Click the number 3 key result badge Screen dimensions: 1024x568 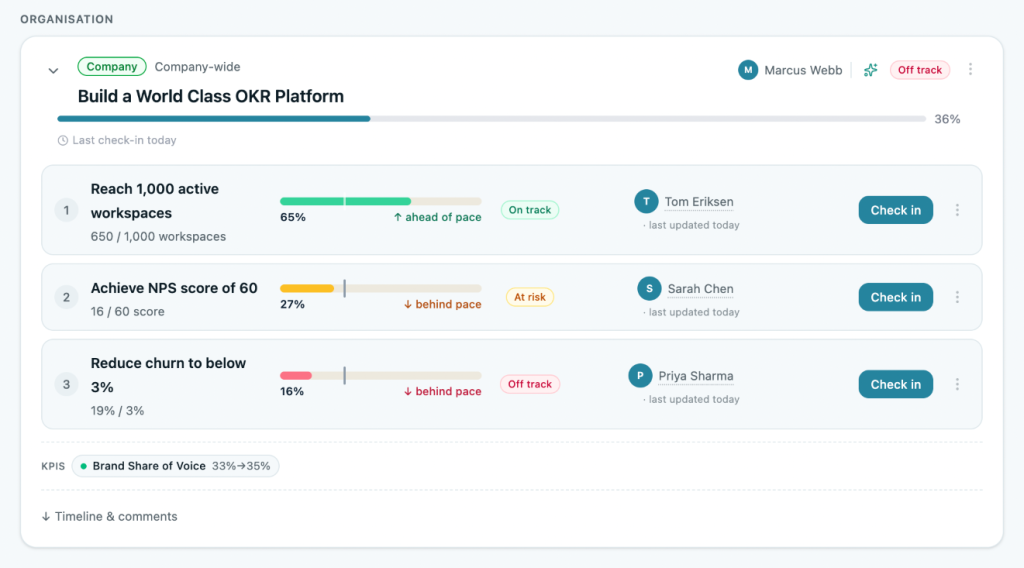pyautogui.click(x=66, y=385)
